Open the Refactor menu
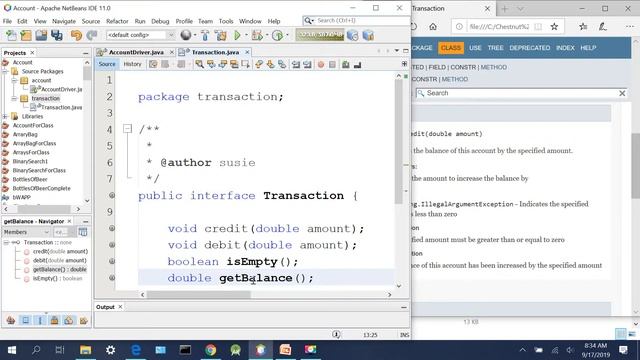 click(x=117, y=21)
